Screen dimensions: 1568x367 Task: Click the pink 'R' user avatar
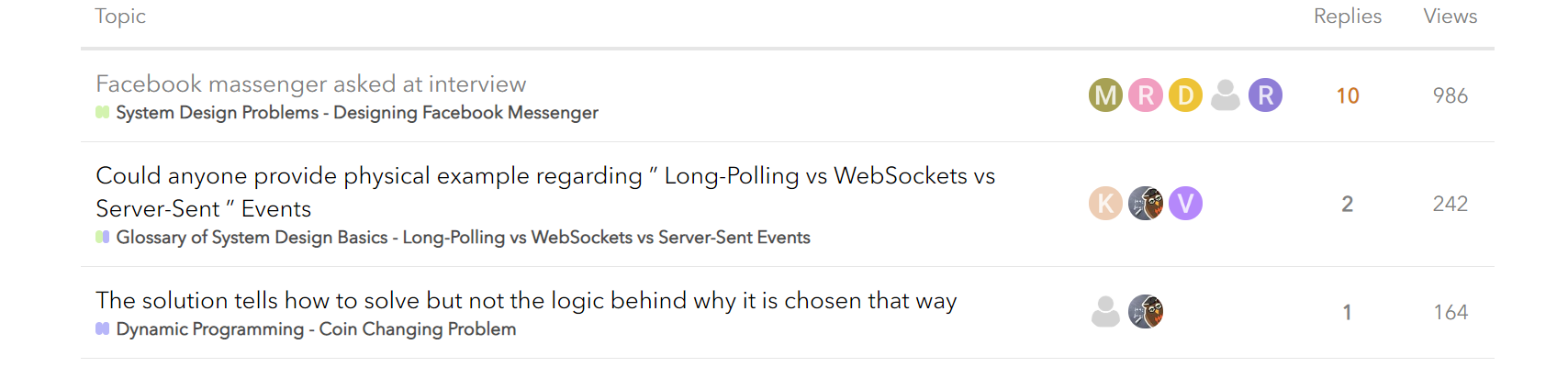click(1146, 95)
